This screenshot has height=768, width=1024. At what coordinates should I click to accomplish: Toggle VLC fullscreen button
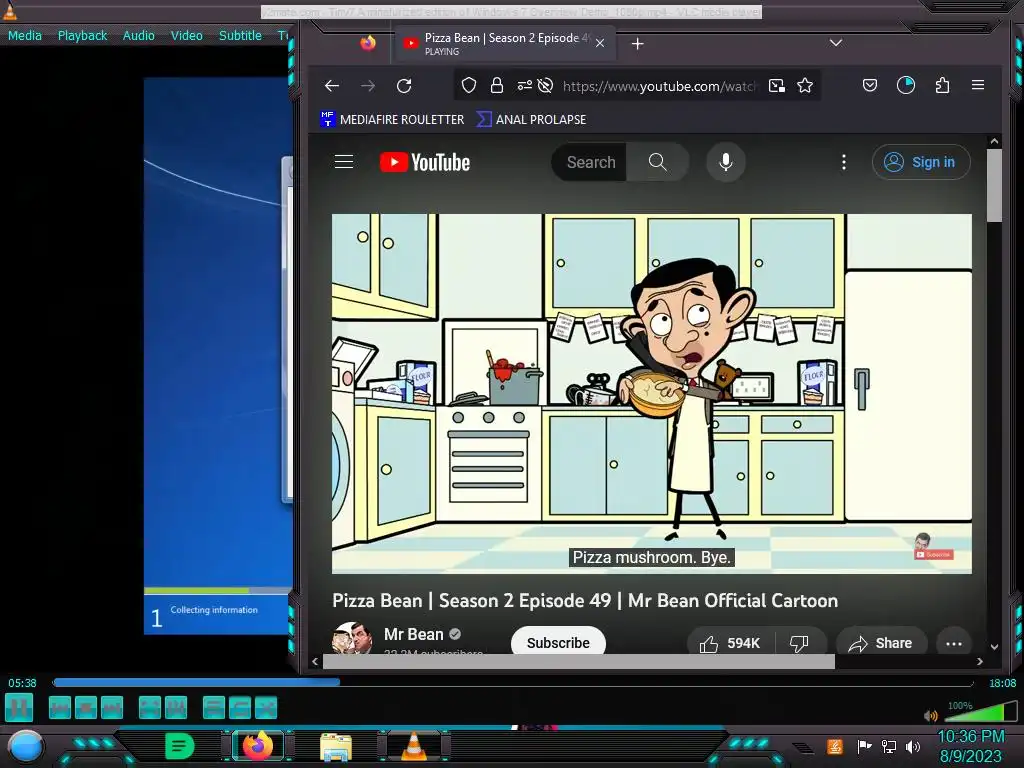pos(150,707)
